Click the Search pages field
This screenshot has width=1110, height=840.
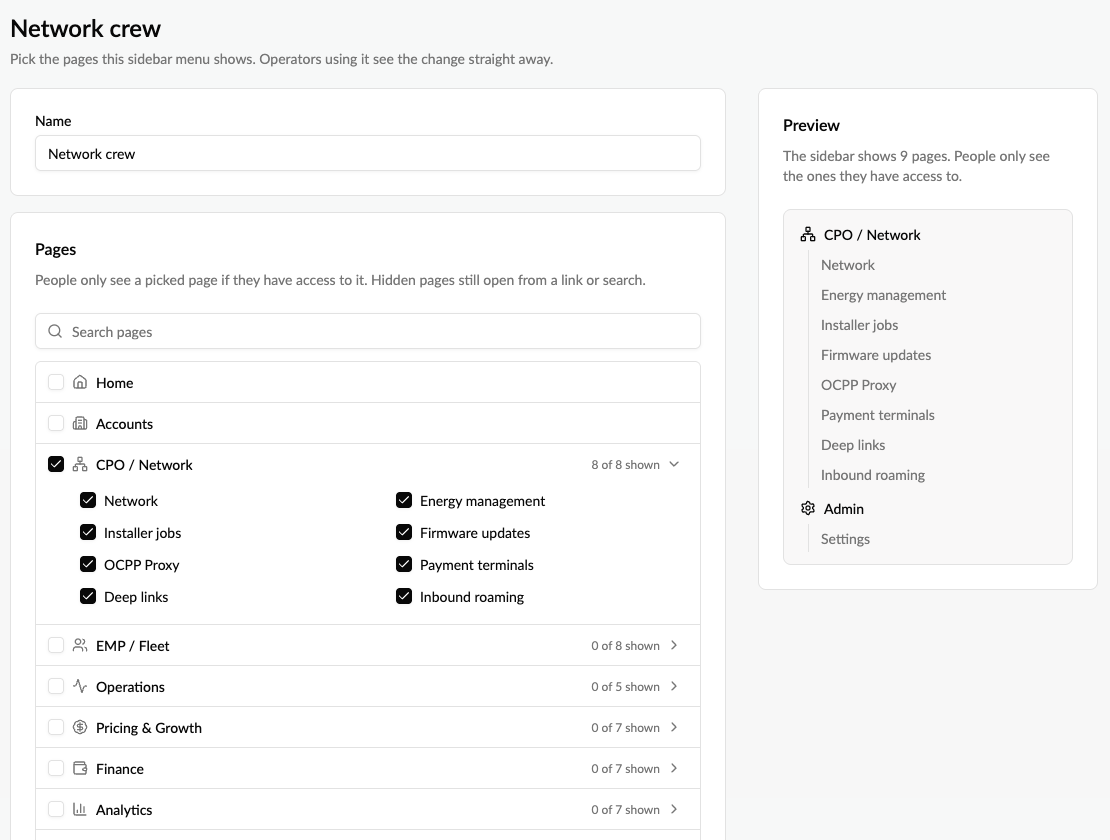click(367, 331)
